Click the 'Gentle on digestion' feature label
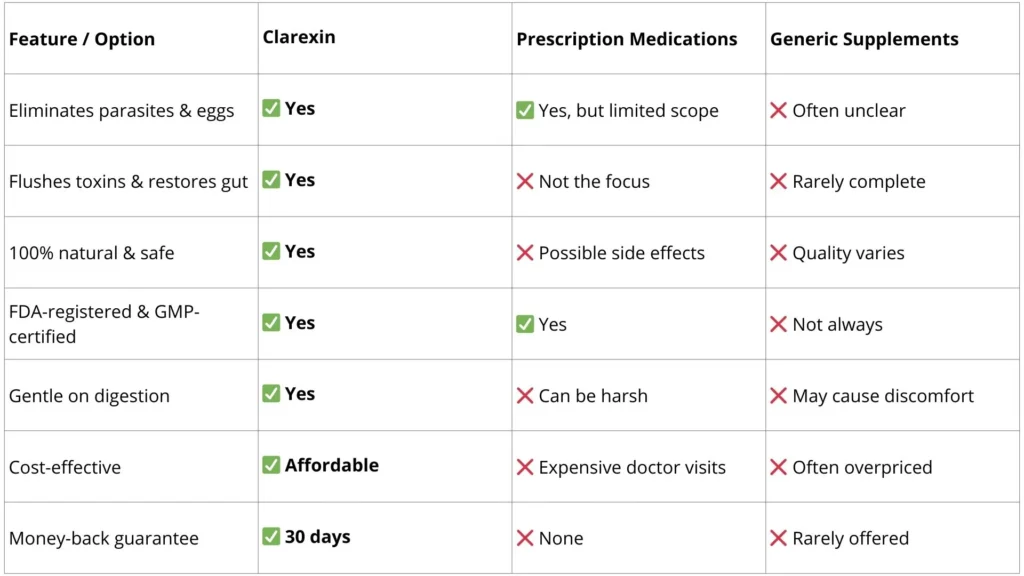 [89, 396]
